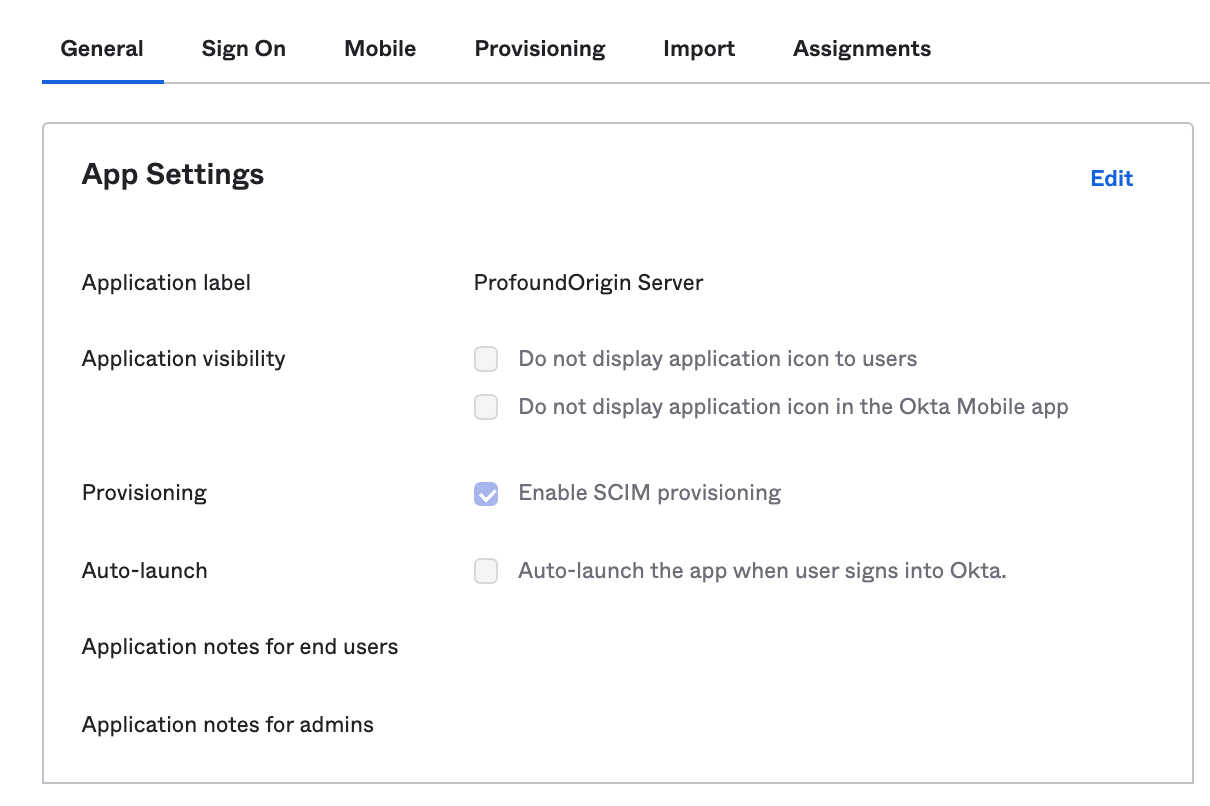View the Assignments tab
Image resolution: width=1210 pixels, height=806 pixels.
[862, 49]
